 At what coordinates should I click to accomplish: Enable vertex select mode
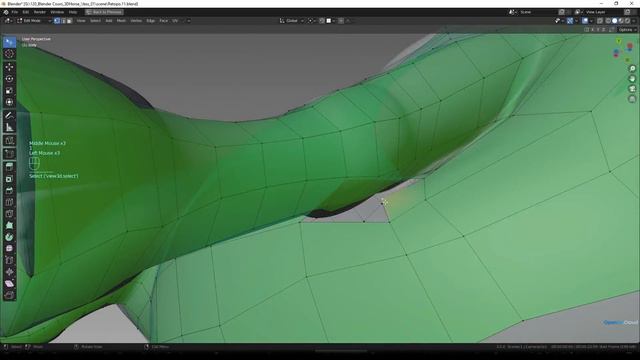click(57, 21)
